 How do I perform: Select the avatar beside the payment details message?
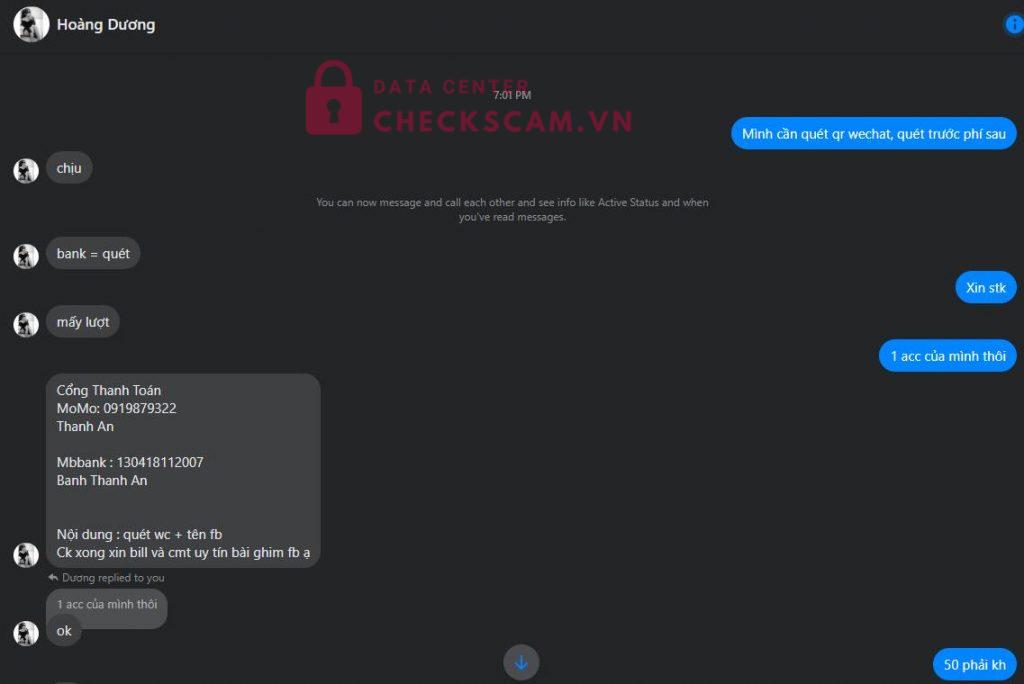(x=26, y=555)
